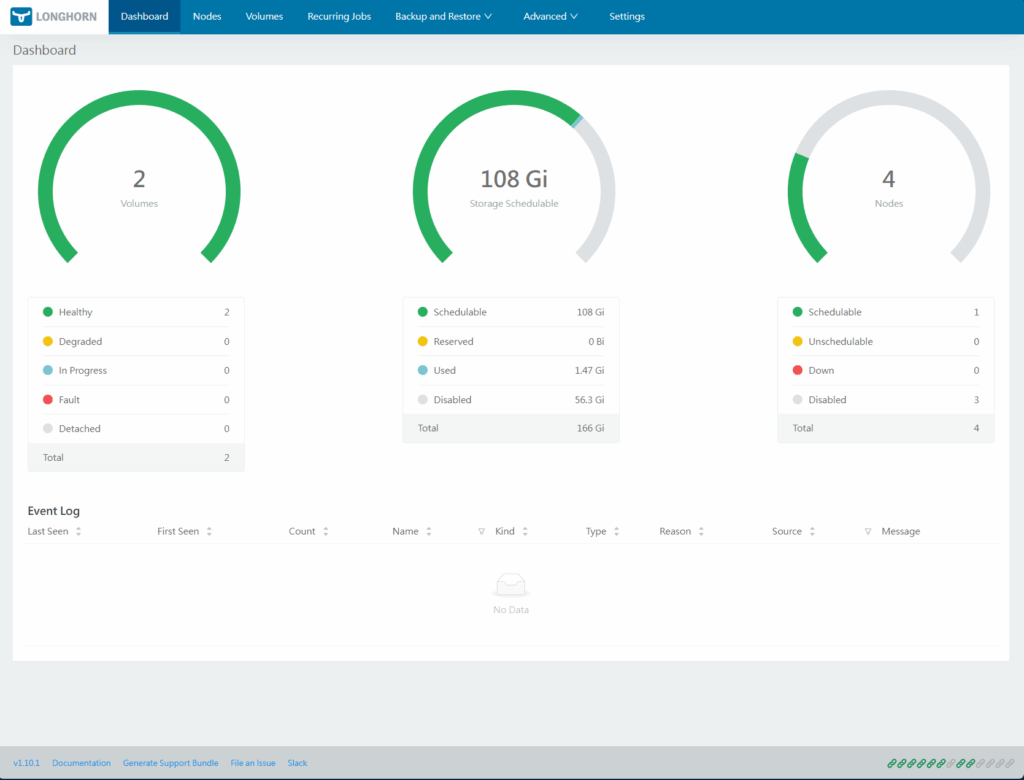This screenshot has width=1024, height=780.
Task: Click the green Volumes gauge arc
Action: [139, 95]
